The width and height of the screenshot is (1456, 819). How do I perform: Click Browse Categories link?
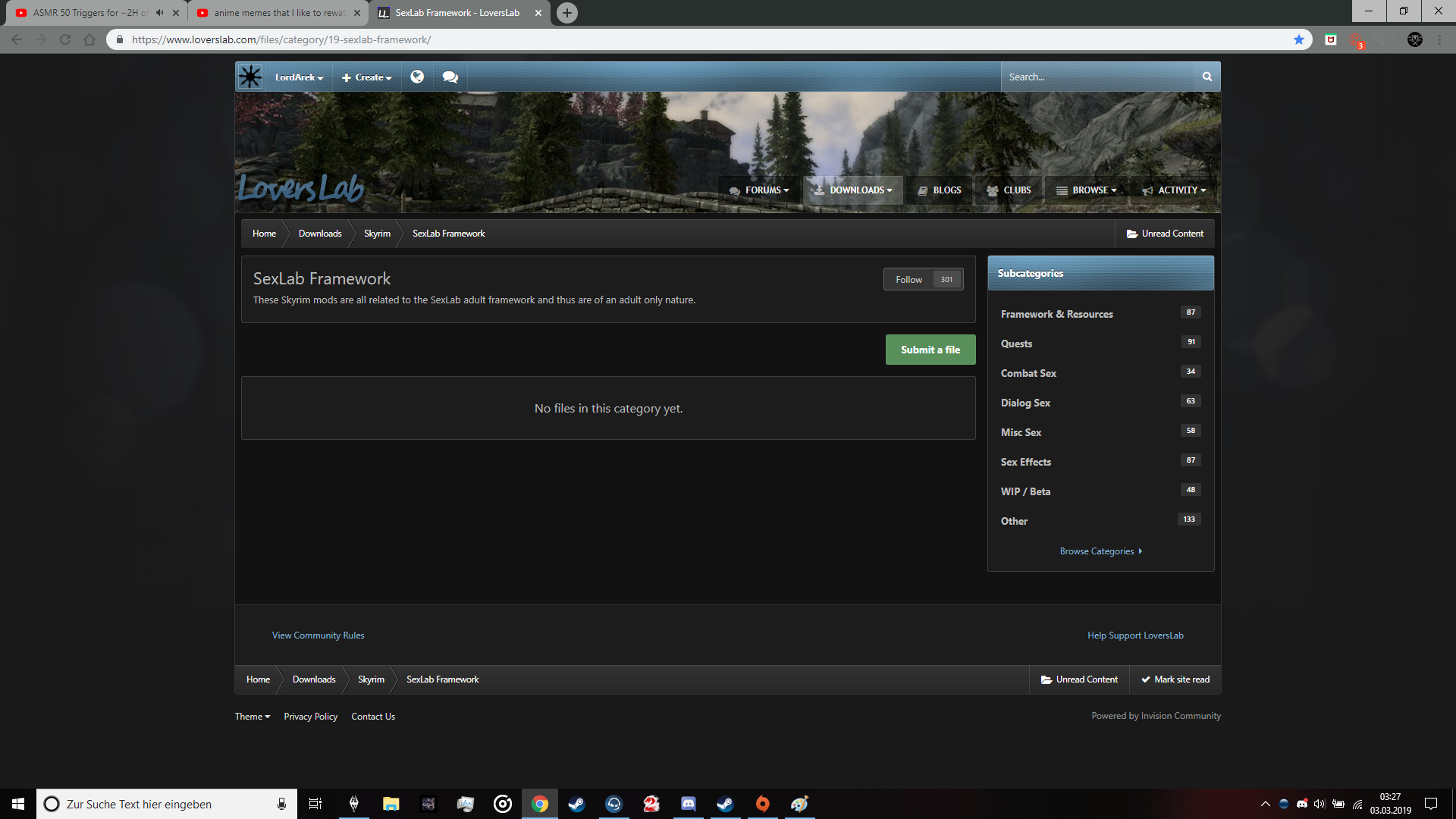coord(1100,551)
